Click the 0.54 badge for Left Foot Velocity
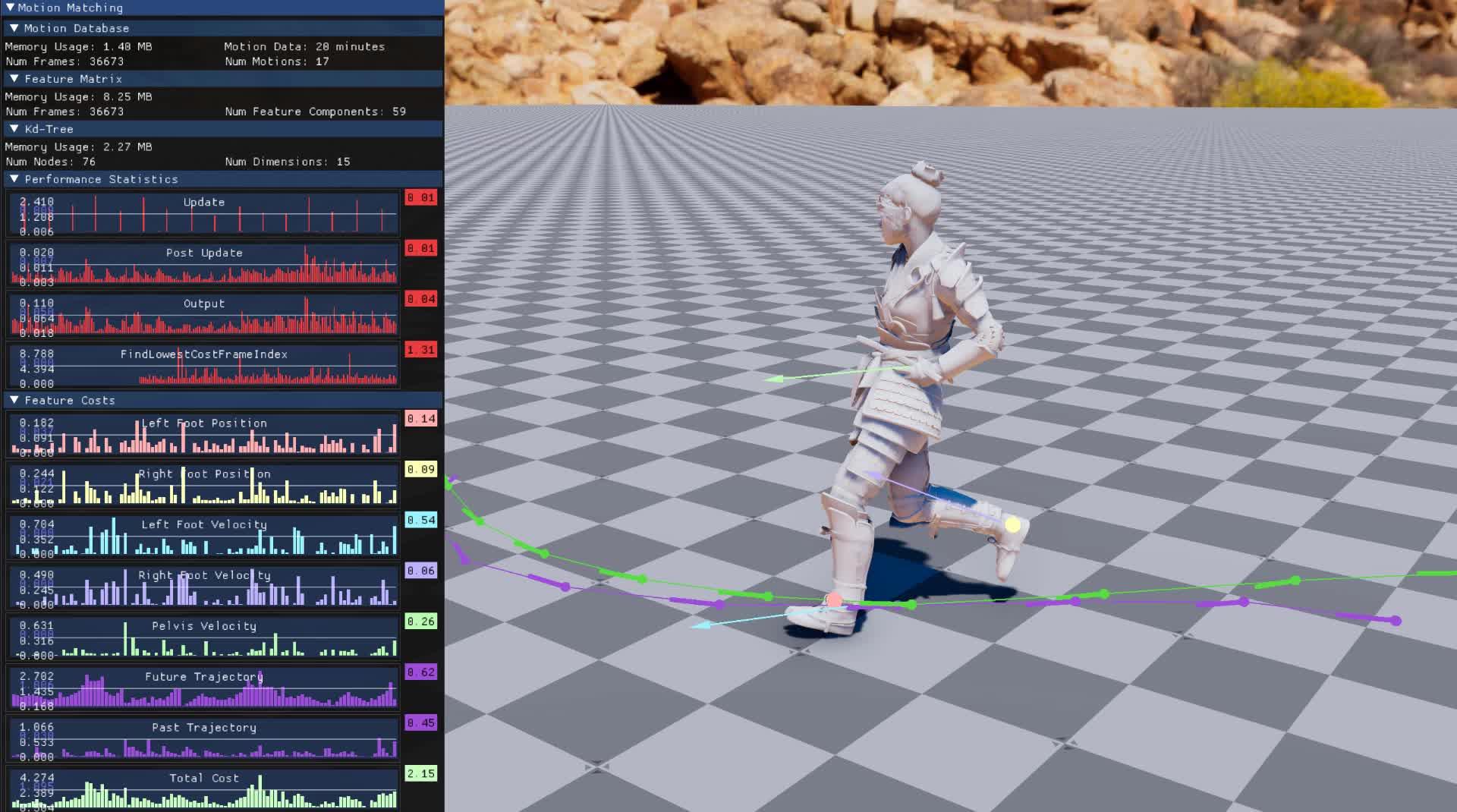This screenshot has height=812, width=1457. [420, 520]
